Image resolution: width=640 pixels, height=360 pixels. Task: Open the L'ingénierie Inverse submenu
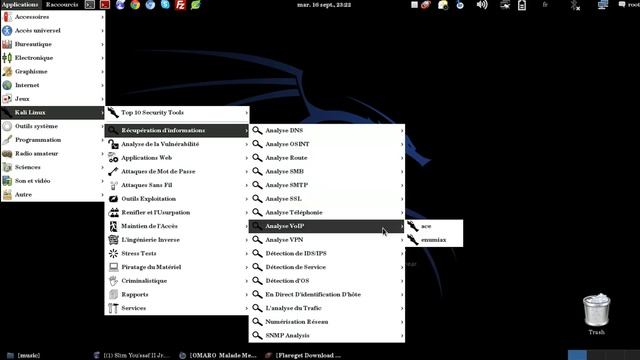(x=177, y=240)
